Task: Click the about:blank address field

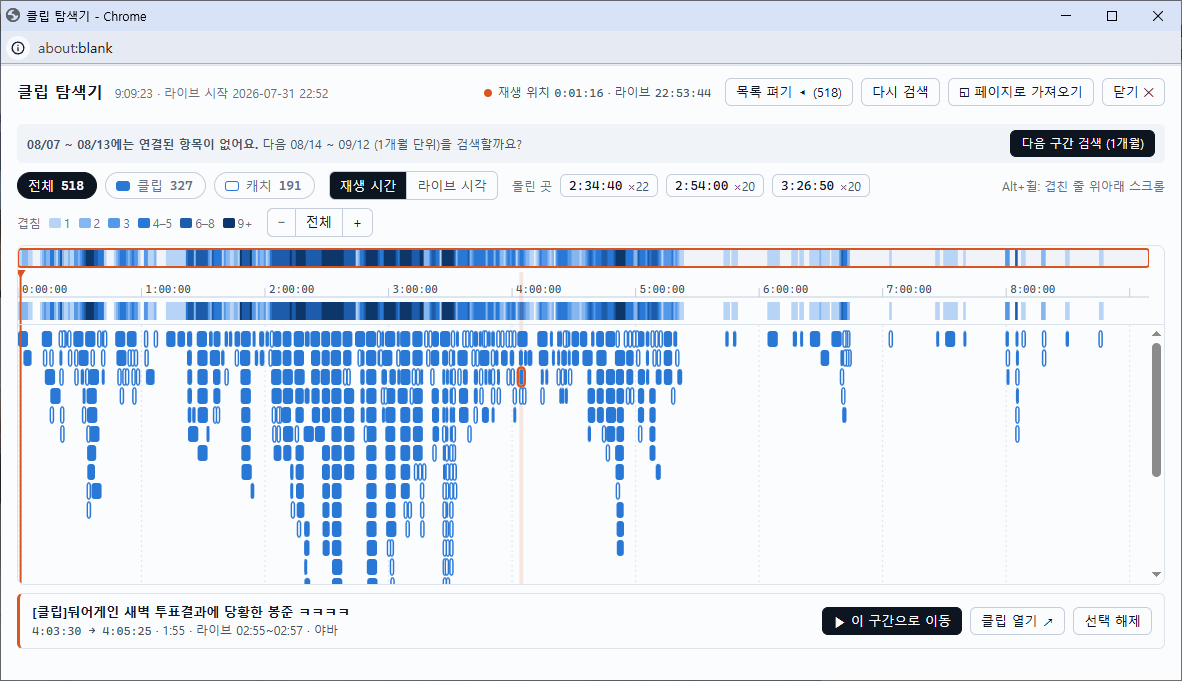Action: pyautogui.click(x=75, y=48)
